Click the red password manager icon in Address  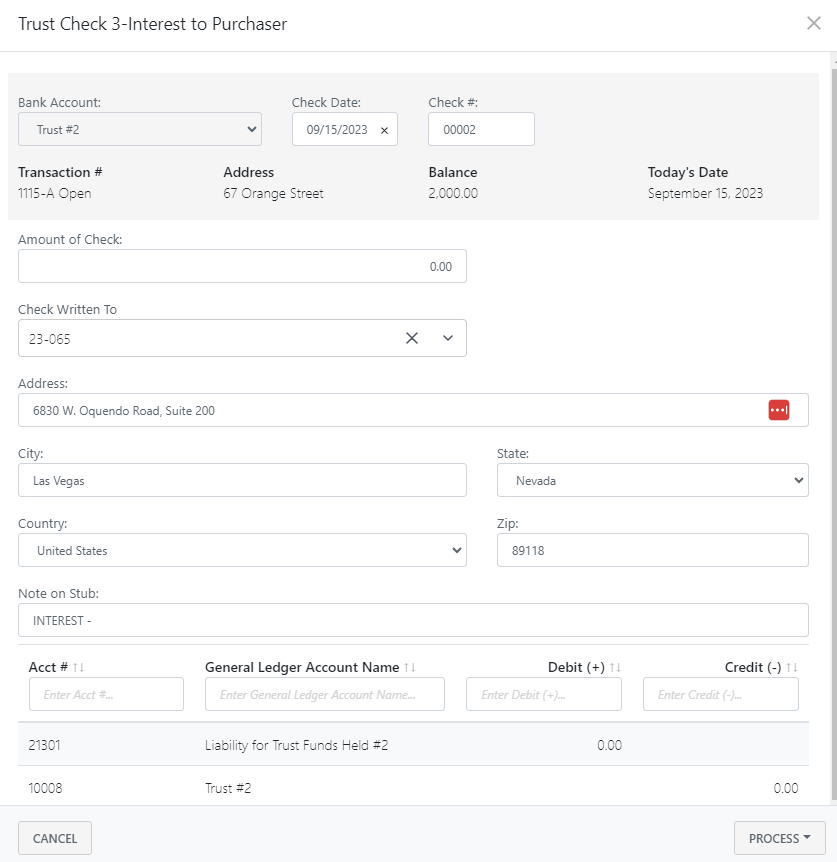pos(778,410)
